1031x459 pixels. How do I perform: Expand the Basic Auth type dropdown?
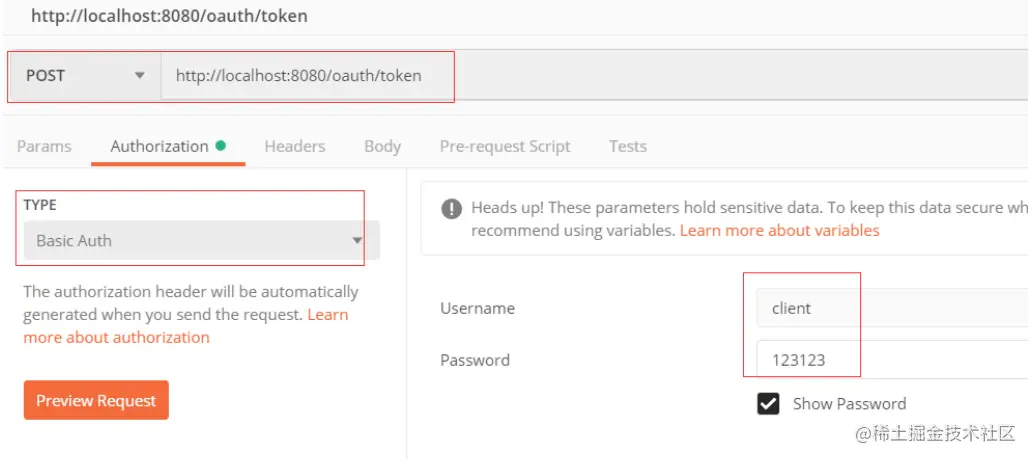pos(190,241)
